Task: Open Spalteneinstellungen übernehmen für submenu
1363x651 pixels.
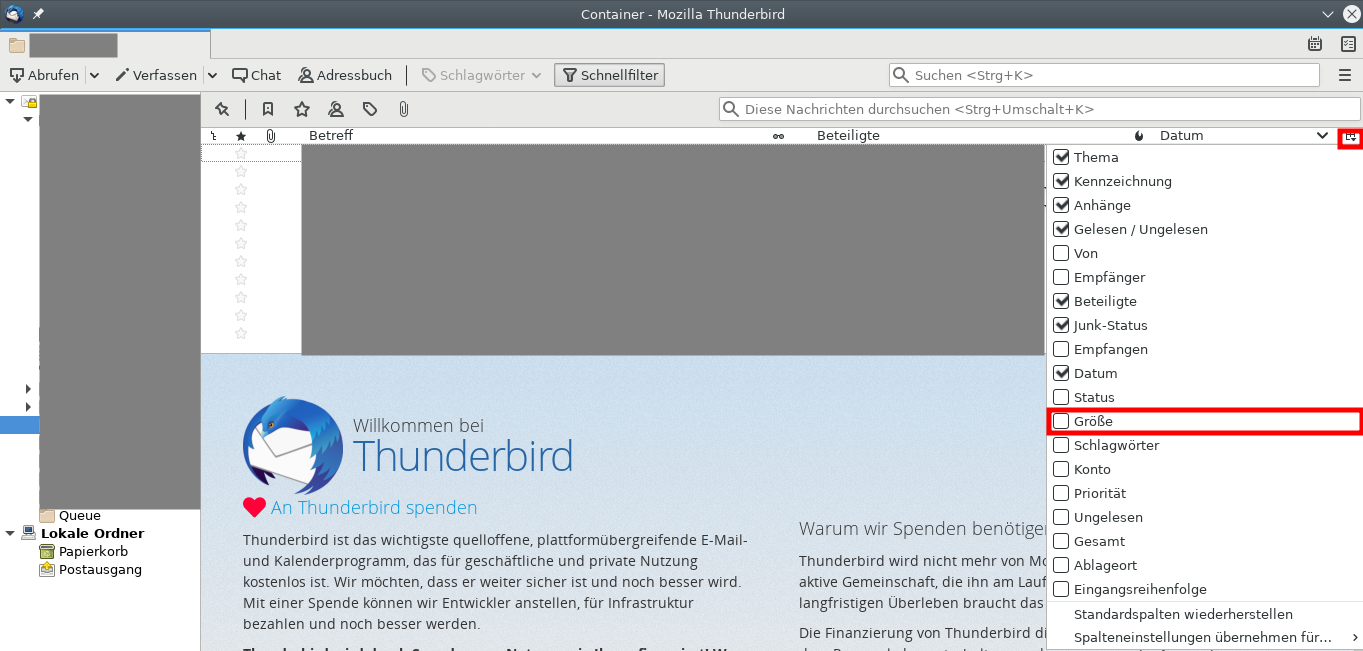Action: (x=1204, y=637)
